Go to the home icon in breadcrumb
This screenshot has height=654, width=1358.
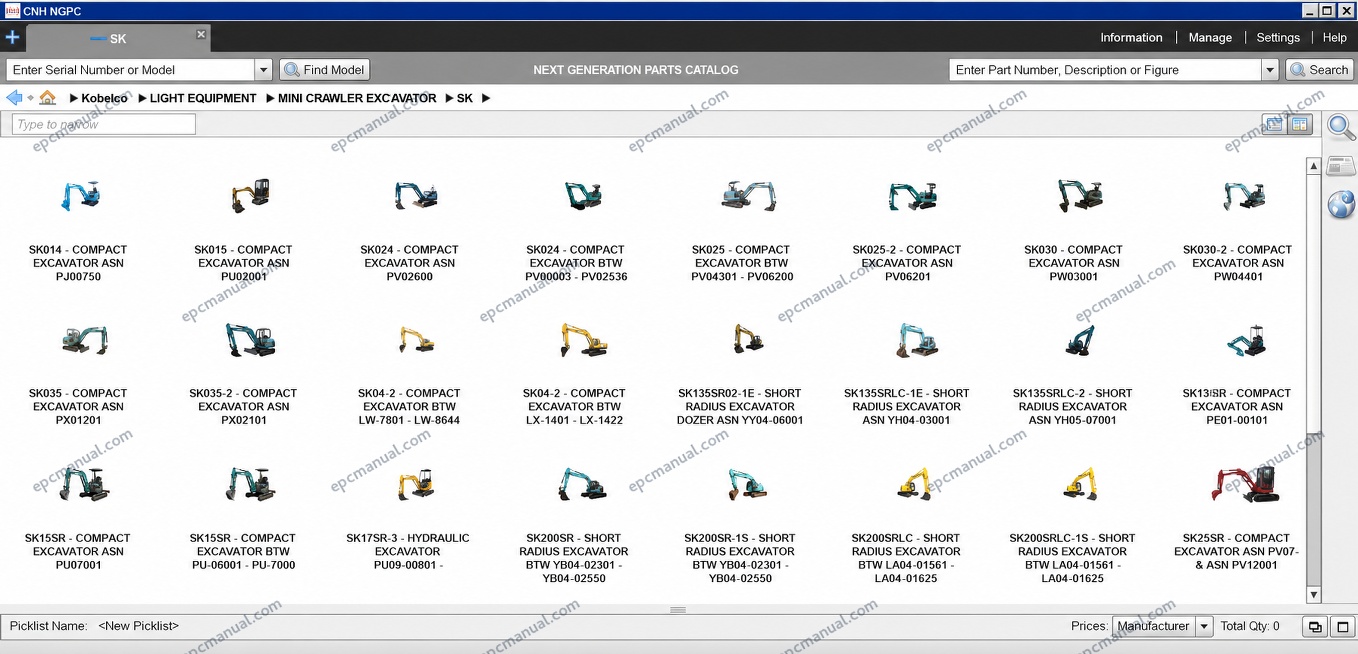47,98
